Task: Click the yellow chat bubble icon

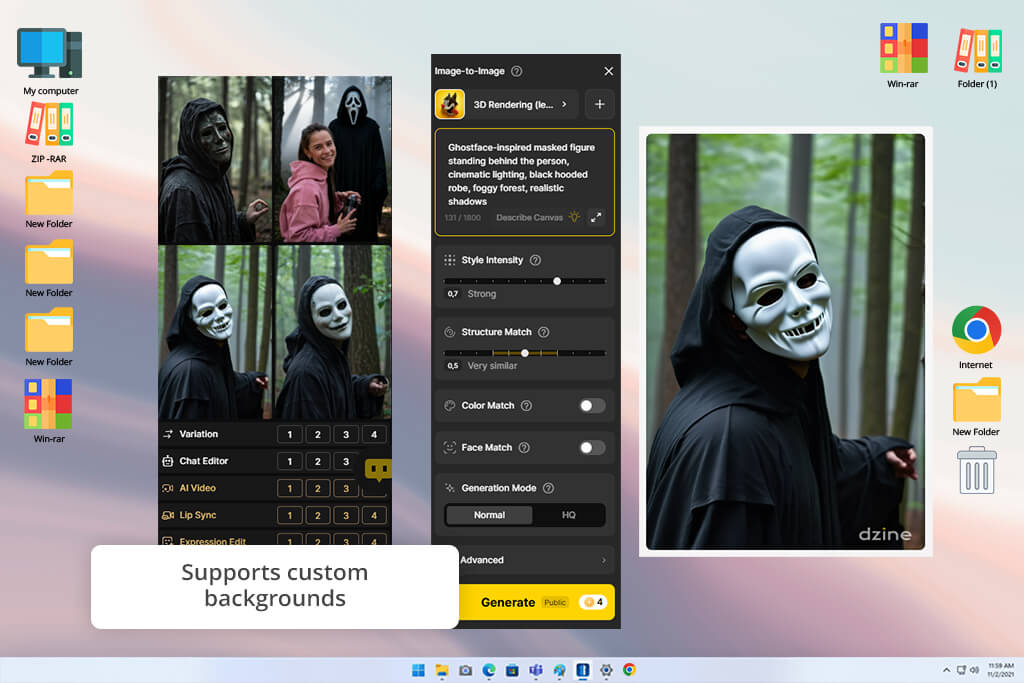Action: pyautogui.click(x=378, y=469)
